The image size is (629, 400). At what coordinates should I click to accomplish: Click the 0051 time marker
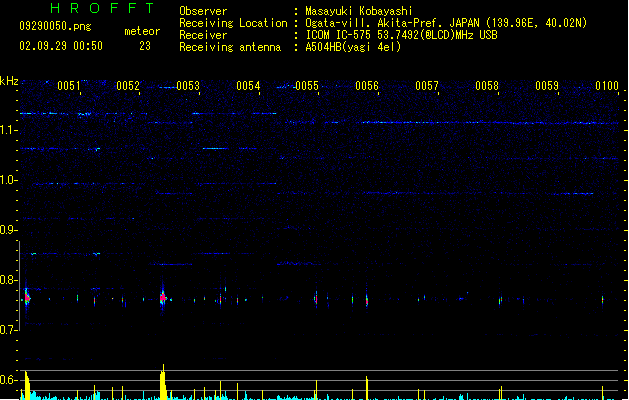click(69, 86)
